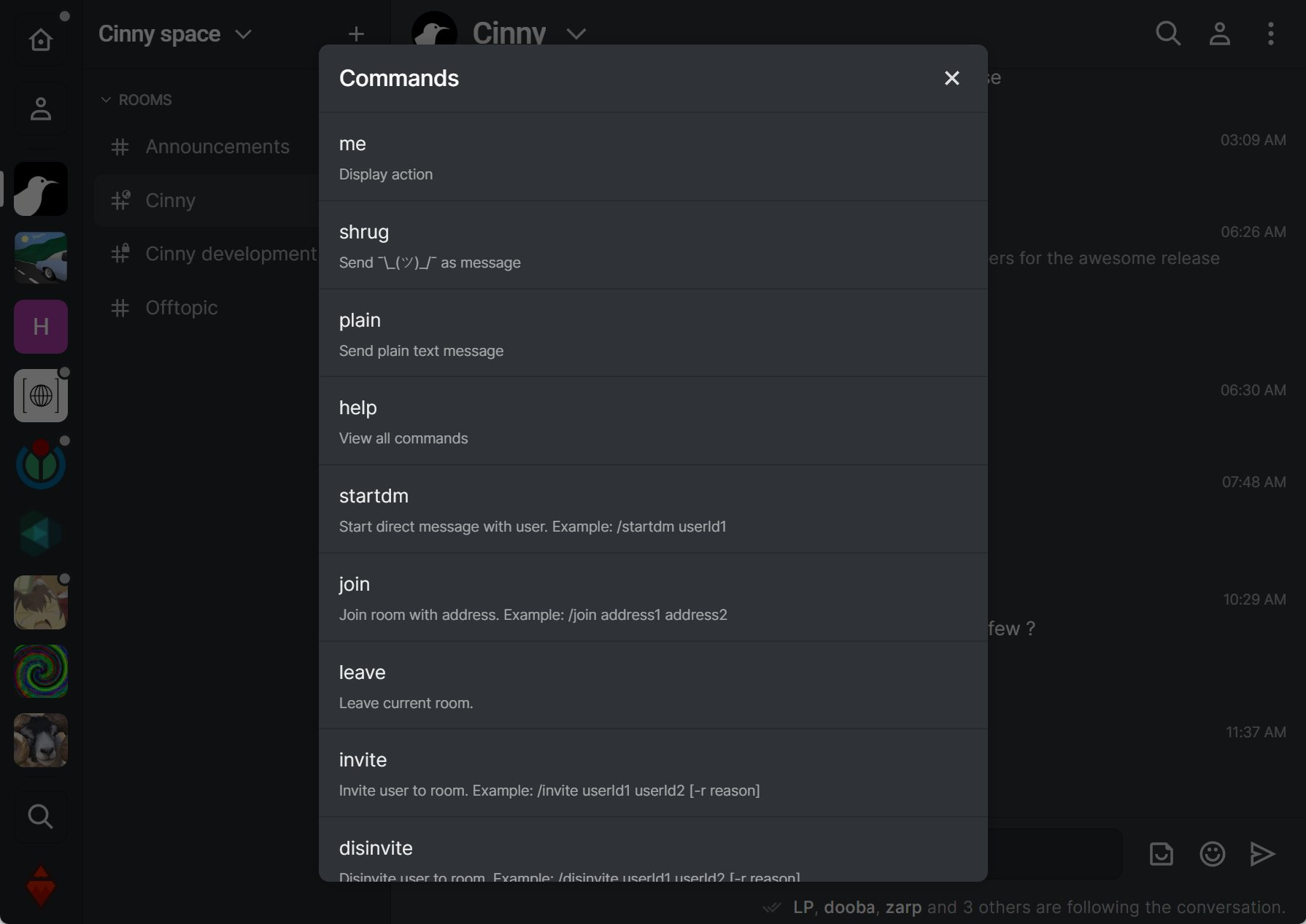Open the direct messages people icon
Screen dimensions: 1306x924
pos(41,109)
